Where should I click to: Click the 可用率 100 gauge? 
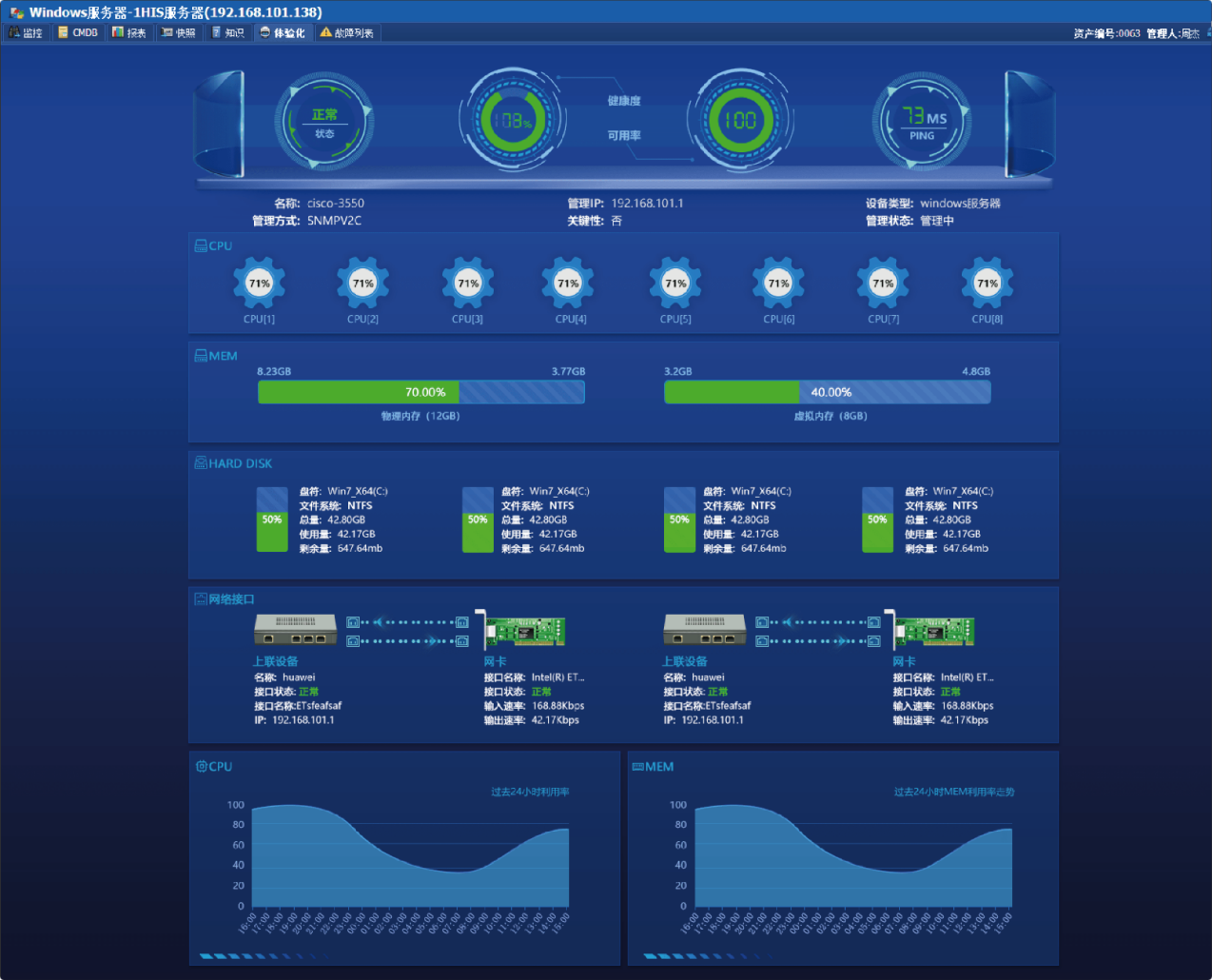point(739,121)
